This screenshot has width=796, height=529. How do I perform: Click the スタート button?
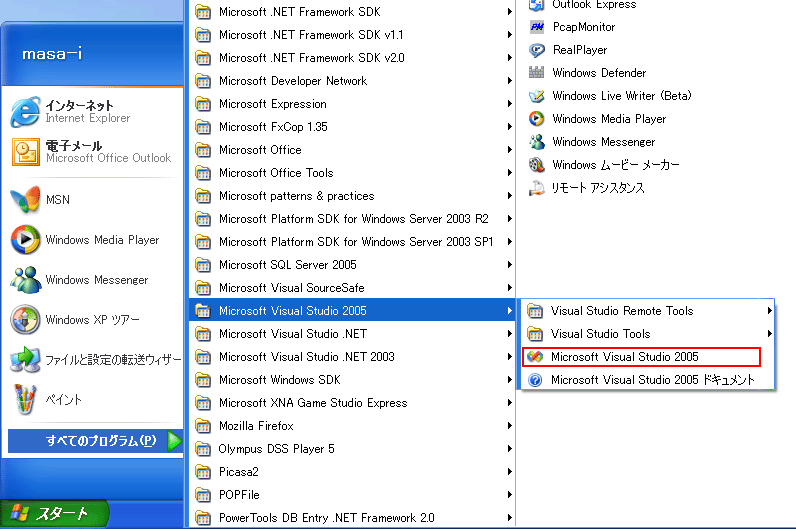coord(54,514)
